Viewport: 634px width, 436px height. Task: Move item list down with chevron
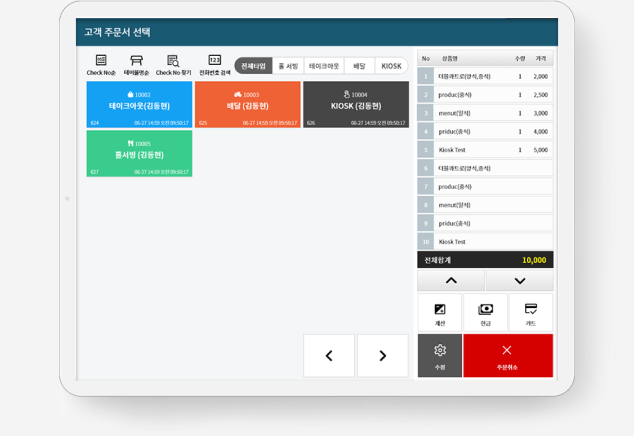tap(520, 281)
